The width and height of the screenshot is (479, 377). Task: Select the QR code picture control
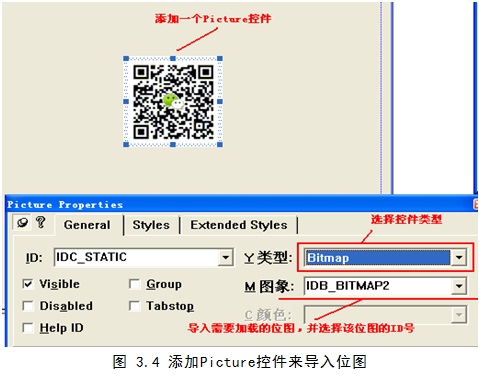point(173,102)
